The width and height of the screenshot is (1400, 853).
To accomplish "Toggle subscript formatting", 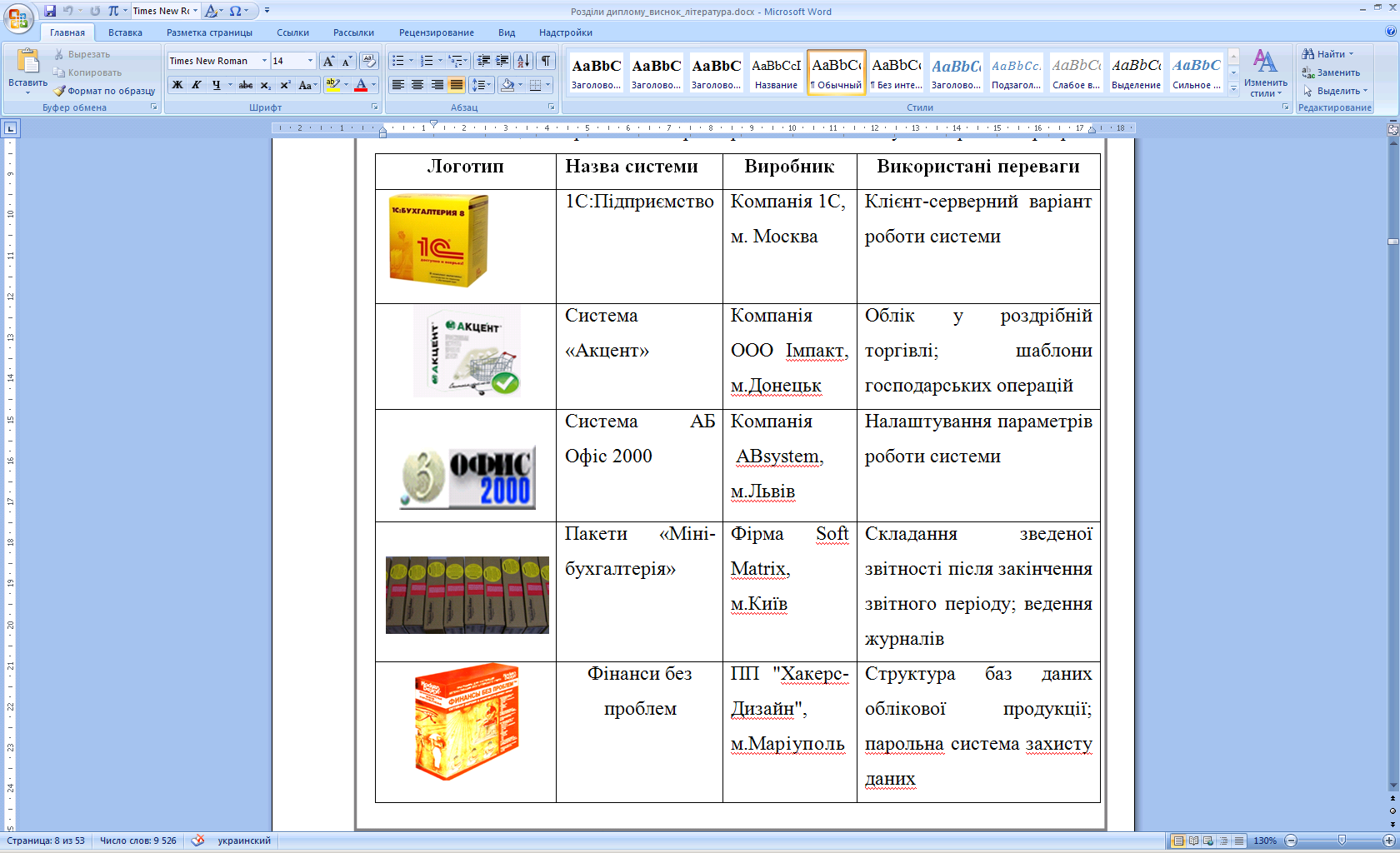I will click(x=266, y=85).
